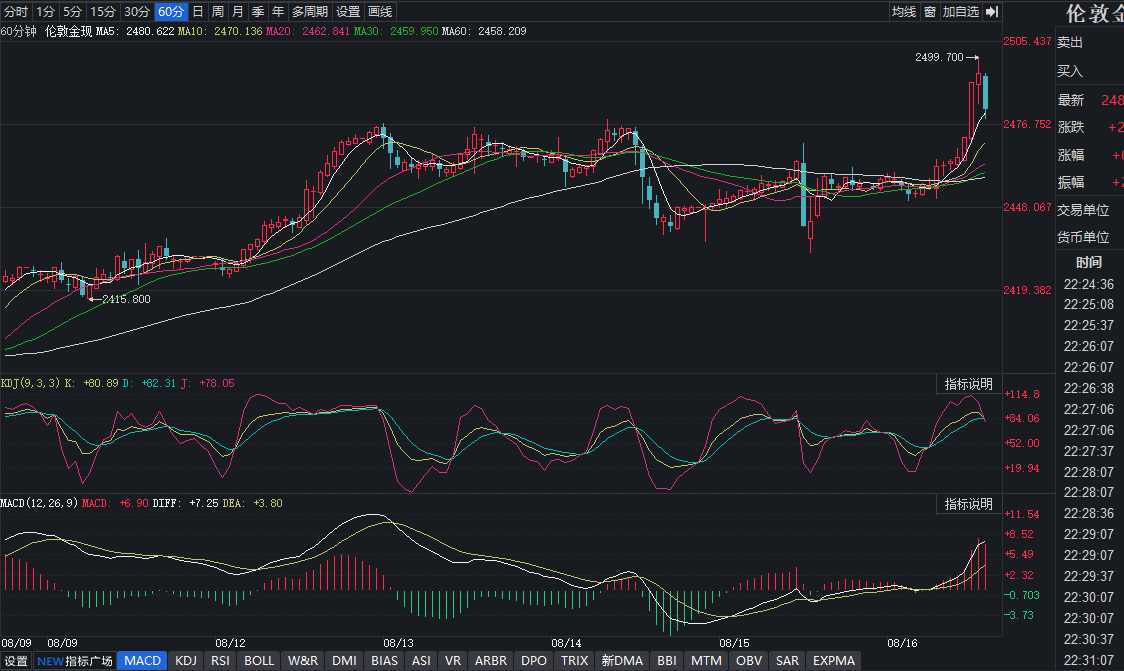Select the RSI indicator tab
Viewport: 1124px width, 671px height.
click(221, 661)
